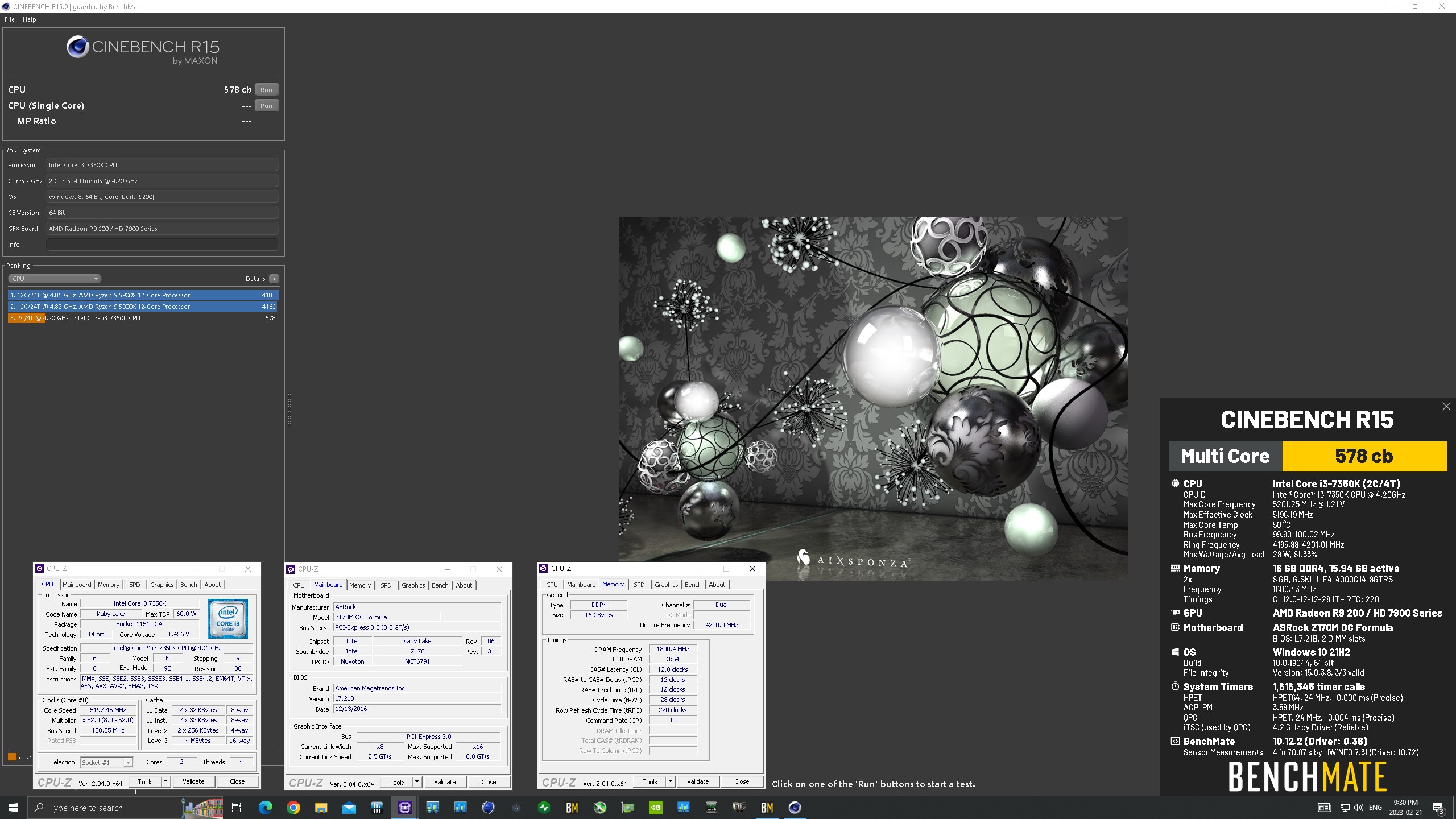Expand the Tools arrow in the CPU-Z CPU-tab window
1456x819 pixels.
click(x=166, y=781)
